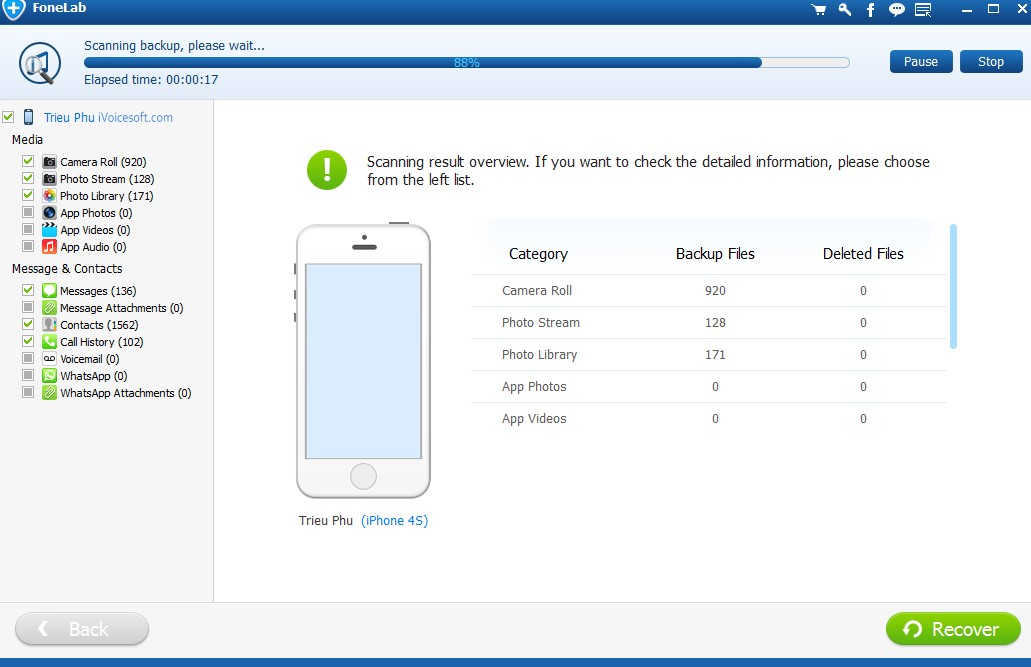
Task: Click the App Audio music note icon
Action: point(48,247)
